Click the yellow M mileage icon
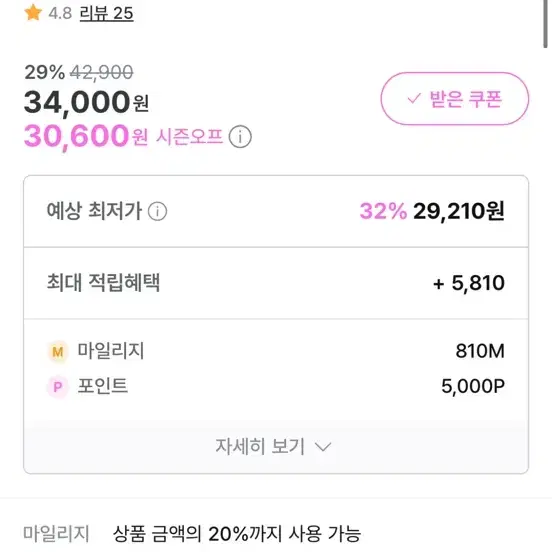This screenshot has width=552, height=552. (58, 352)
